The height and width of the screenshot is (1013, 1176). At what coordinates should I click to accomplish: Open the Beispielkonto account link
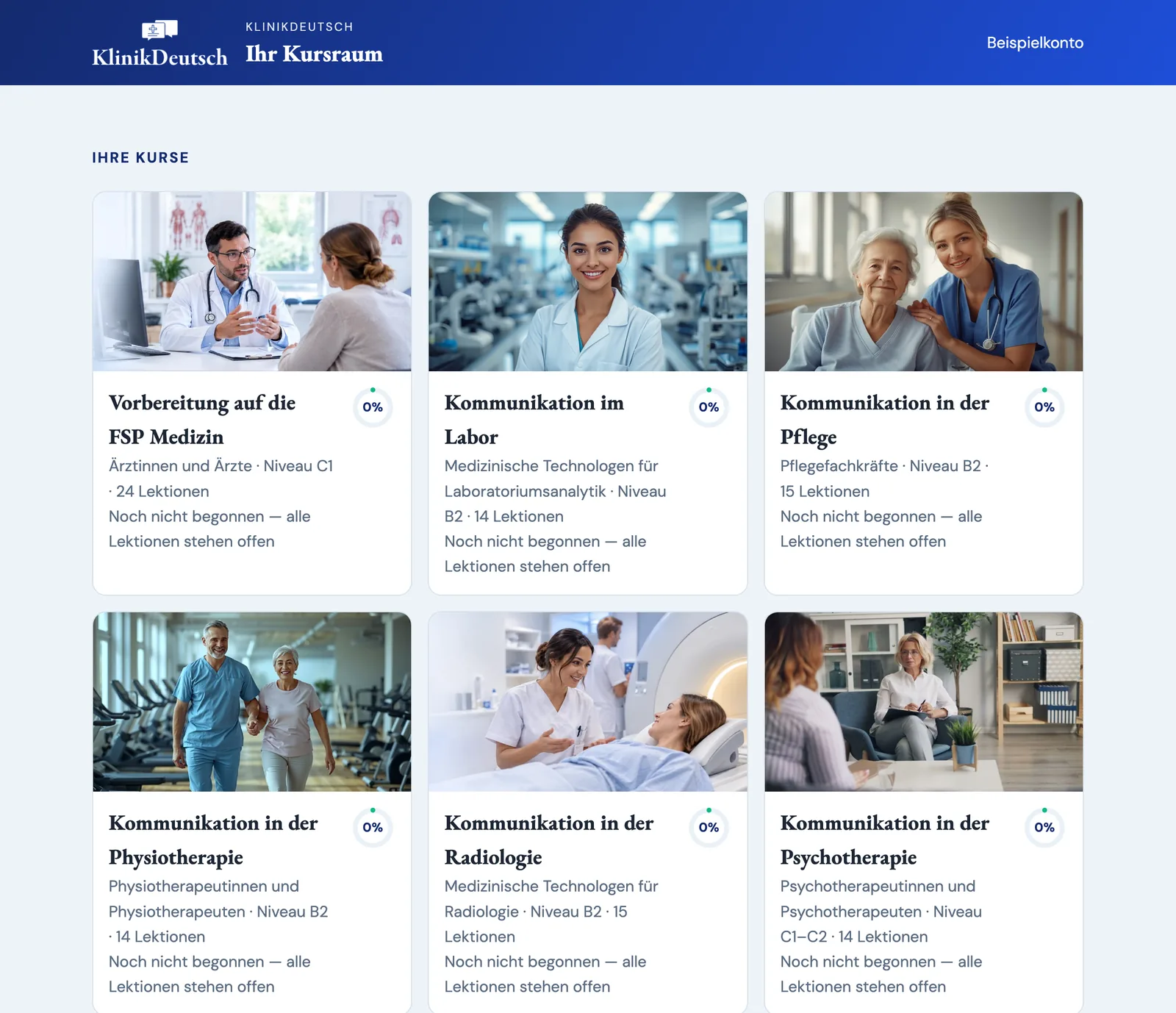point(1035,43)
